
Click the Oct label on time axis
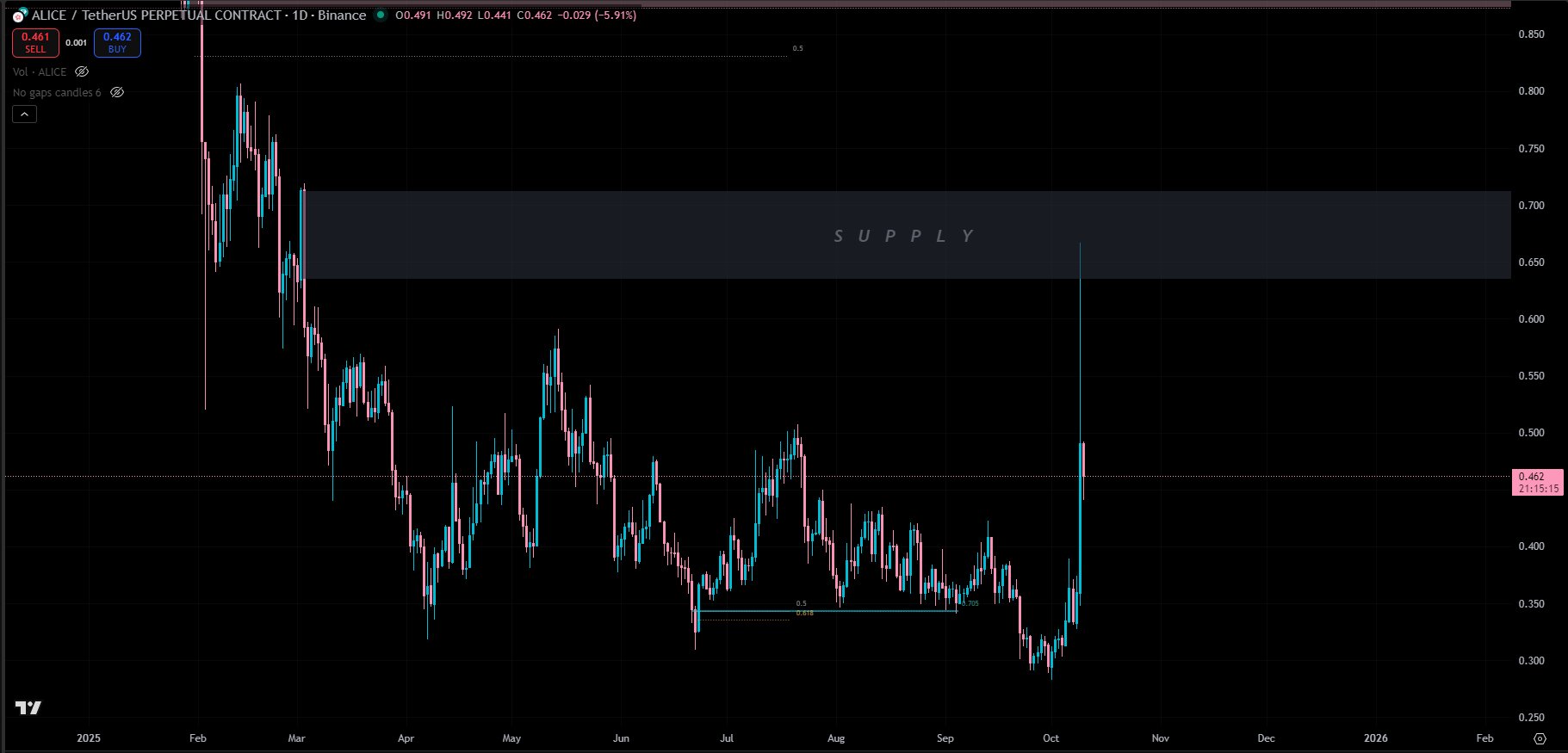(1051, 738)
